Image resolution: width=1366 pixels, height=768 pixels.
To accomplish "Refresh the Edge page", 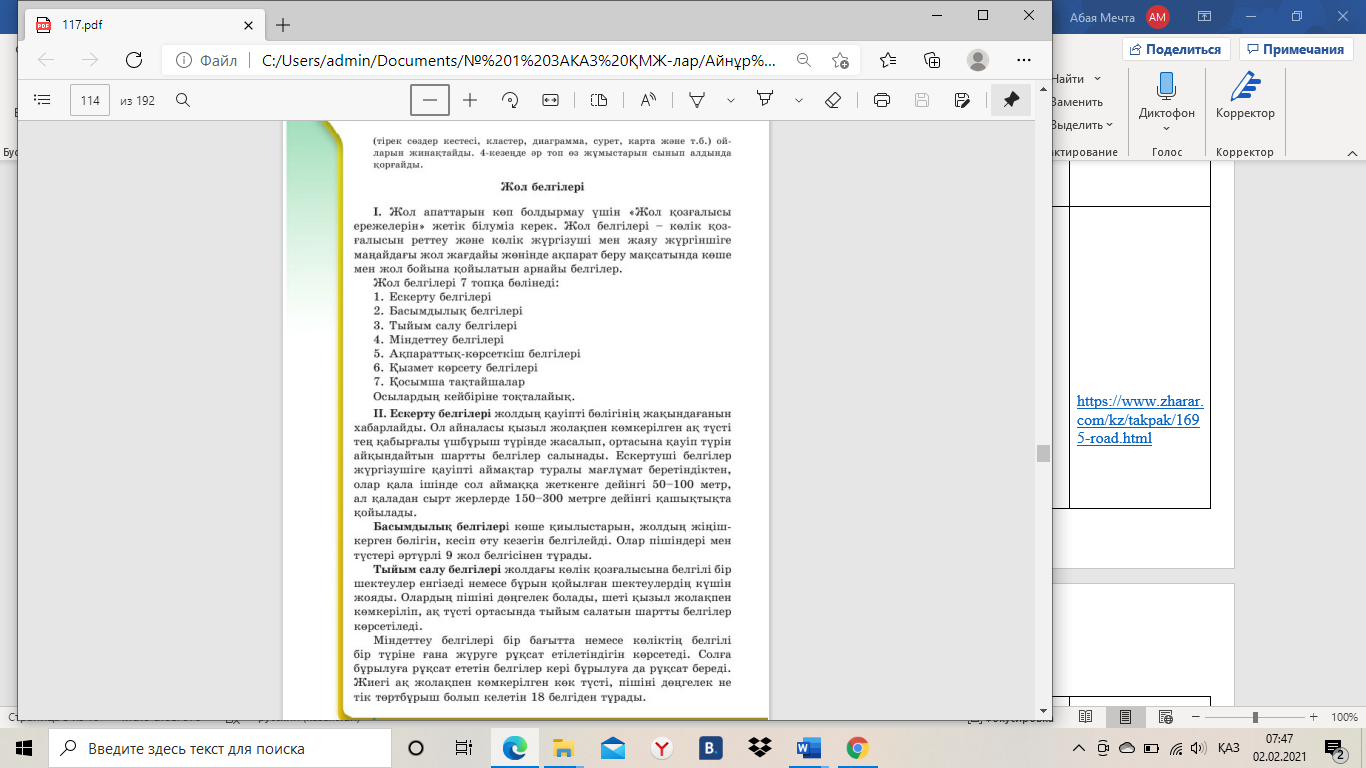I will (133, 60).
